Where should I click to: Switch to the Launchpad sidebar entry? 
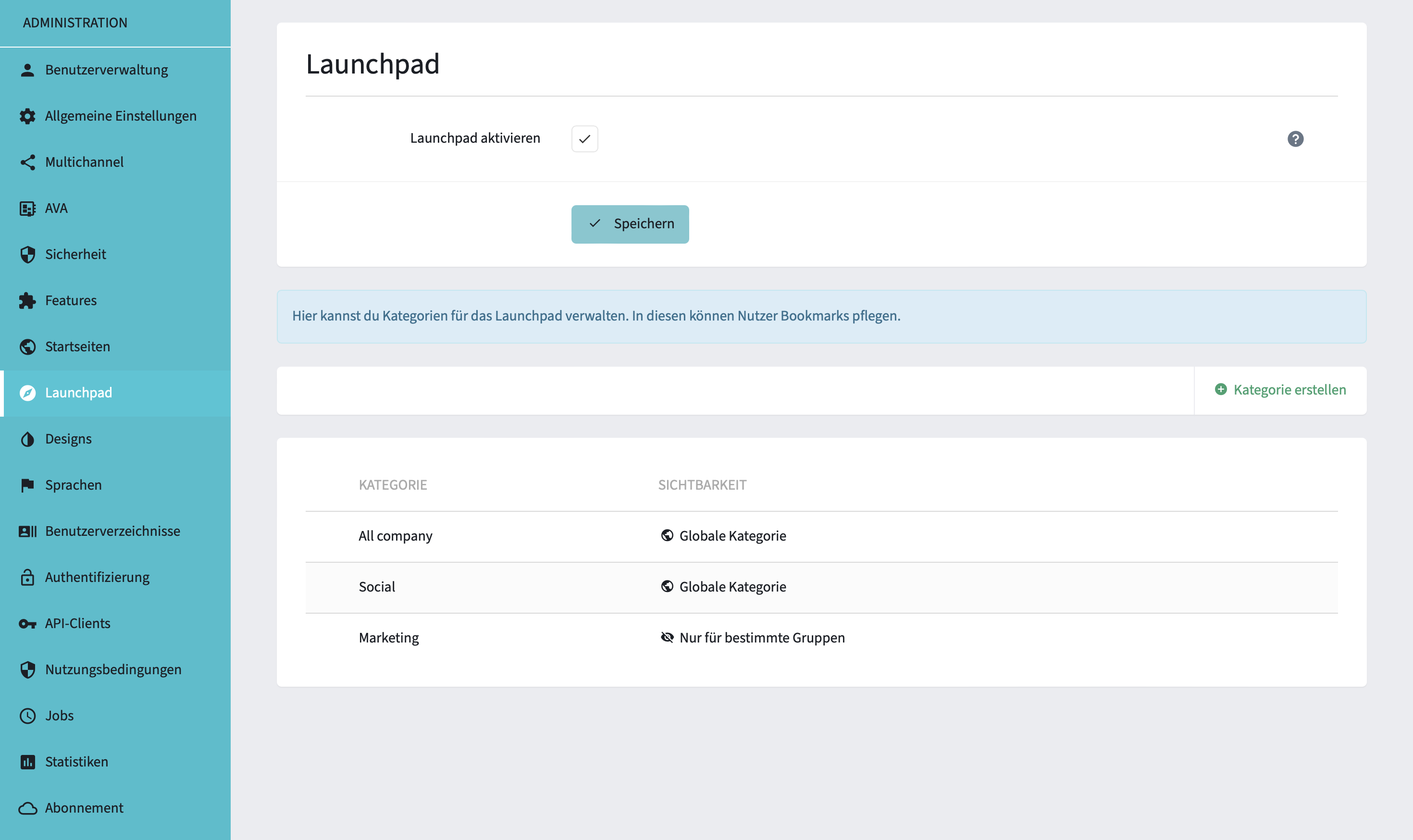pos(78,392)
